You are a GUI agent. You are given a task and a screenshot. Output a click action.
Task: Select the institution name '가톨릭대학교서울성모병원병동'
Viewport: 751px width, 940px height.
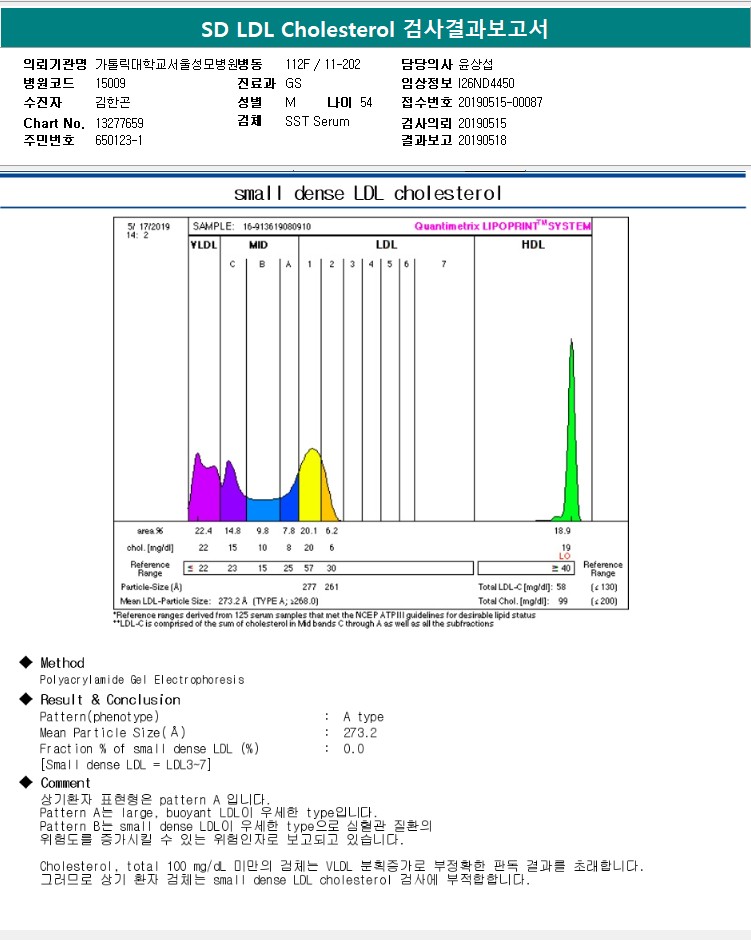[x=179, y=64]
